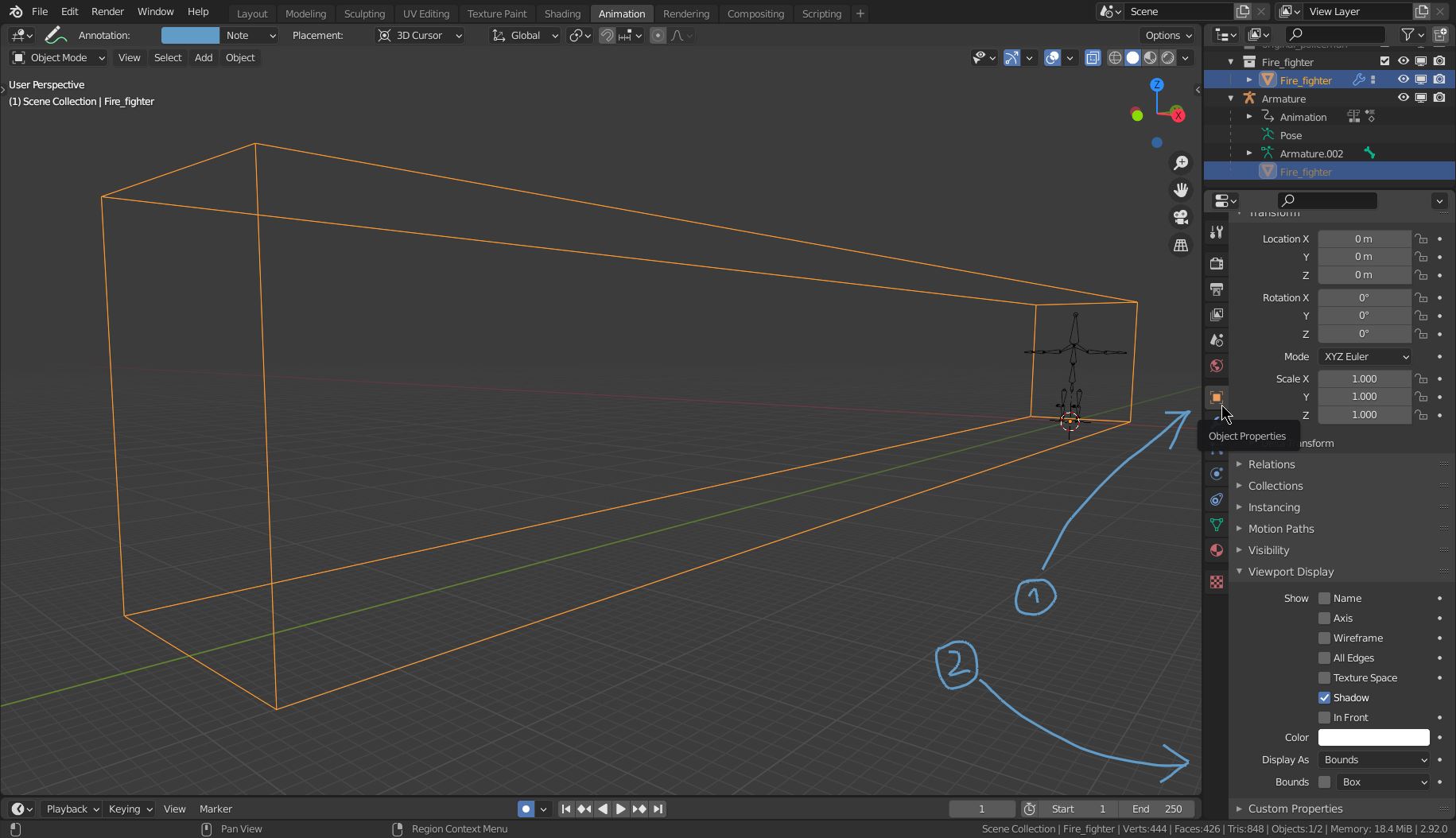The image size is (1456, 838).
Task: Select rendered viewport shading
Action: [x=1167, y=57]
